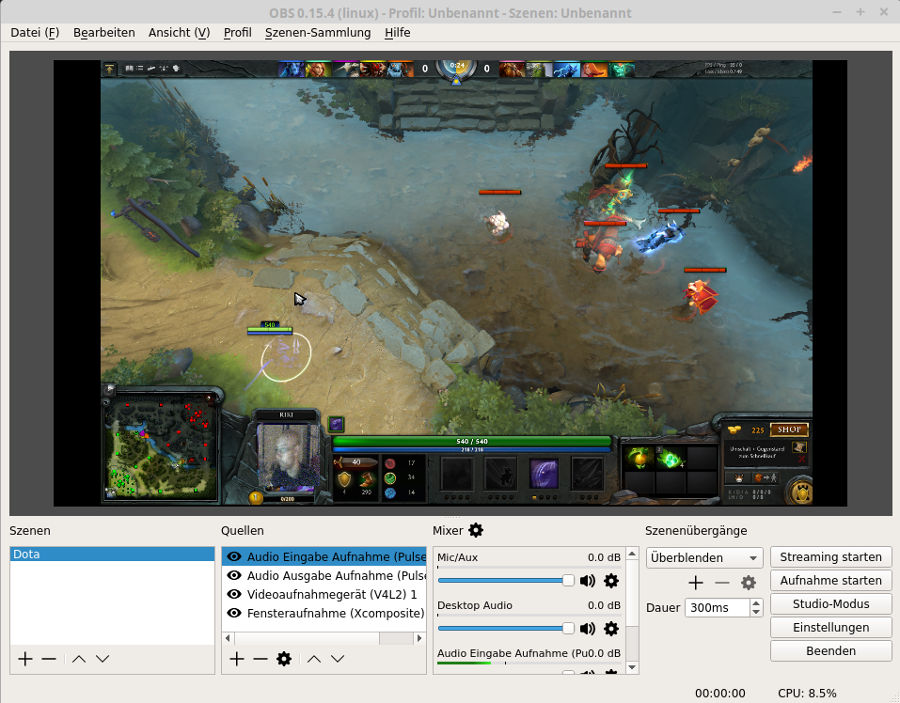Screen dimensions: 900x703
Task: Mute the Desktop Audio speaker icon
Action: pos(587,628)
